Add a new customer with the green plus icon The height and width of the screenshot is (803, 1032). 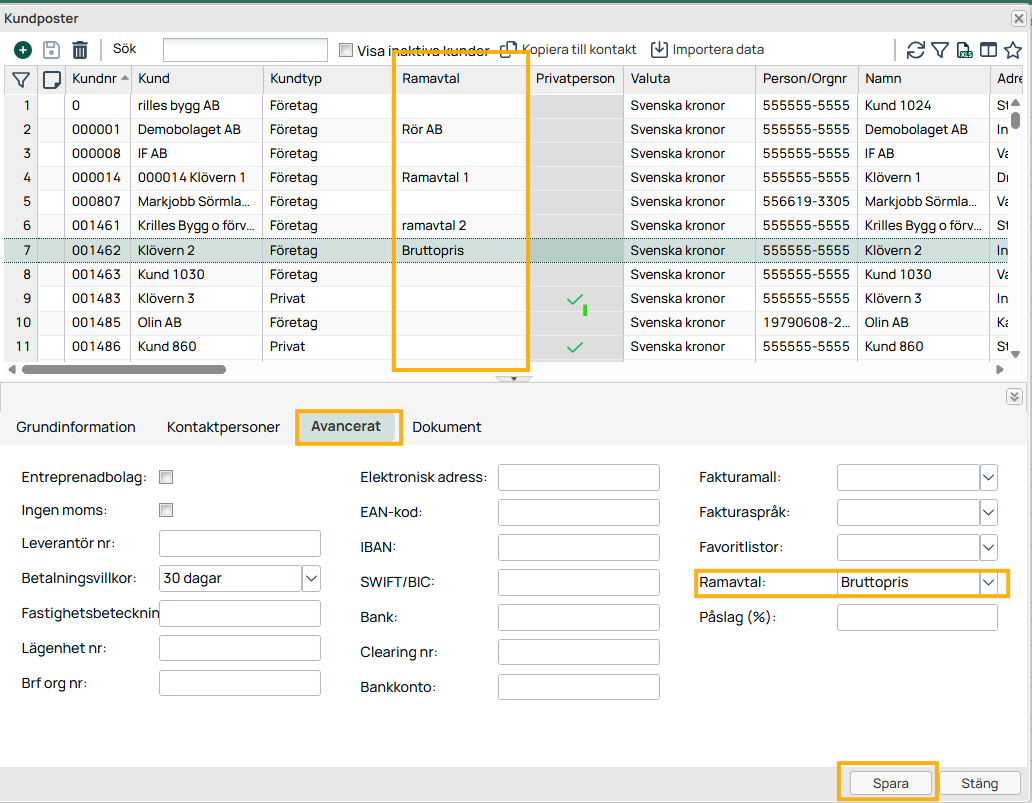(x=22, y=50)
